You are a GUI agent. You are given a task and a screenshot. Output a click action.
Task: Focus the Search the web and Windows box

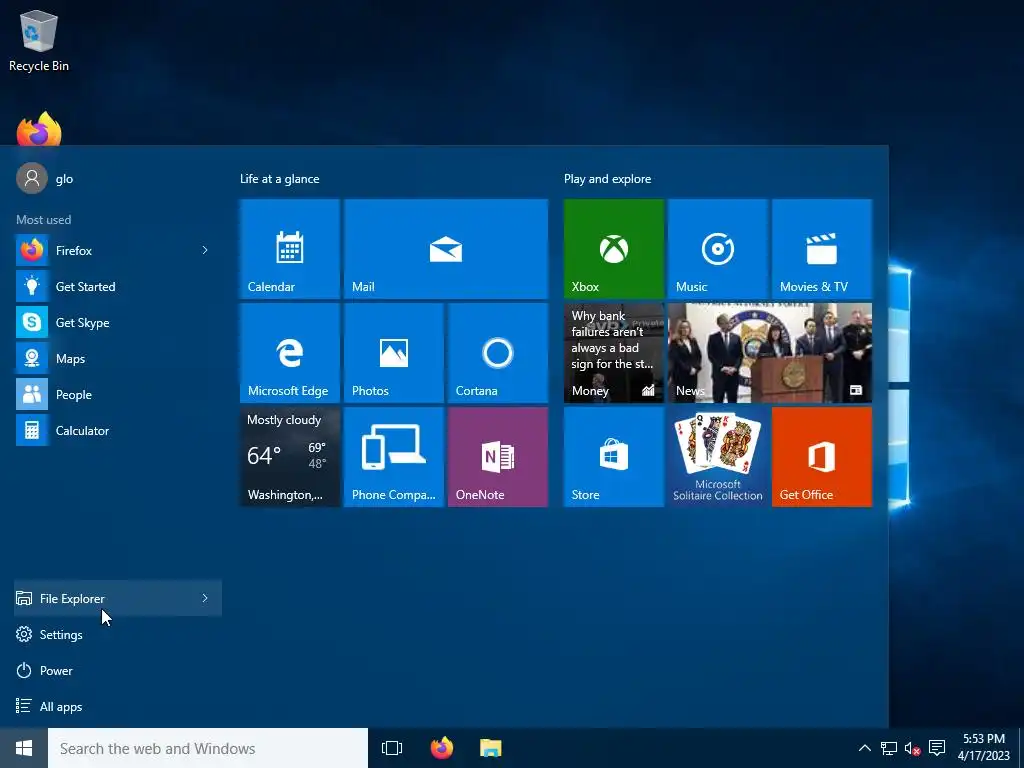[208, 748]
